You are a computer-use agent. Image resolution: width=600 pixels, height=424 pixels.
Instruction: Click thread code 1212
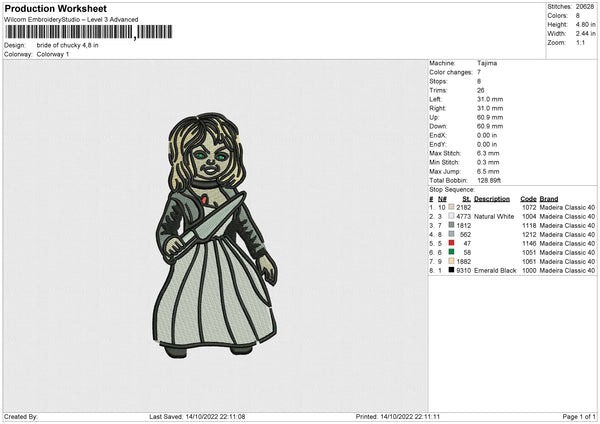(529, 235)
